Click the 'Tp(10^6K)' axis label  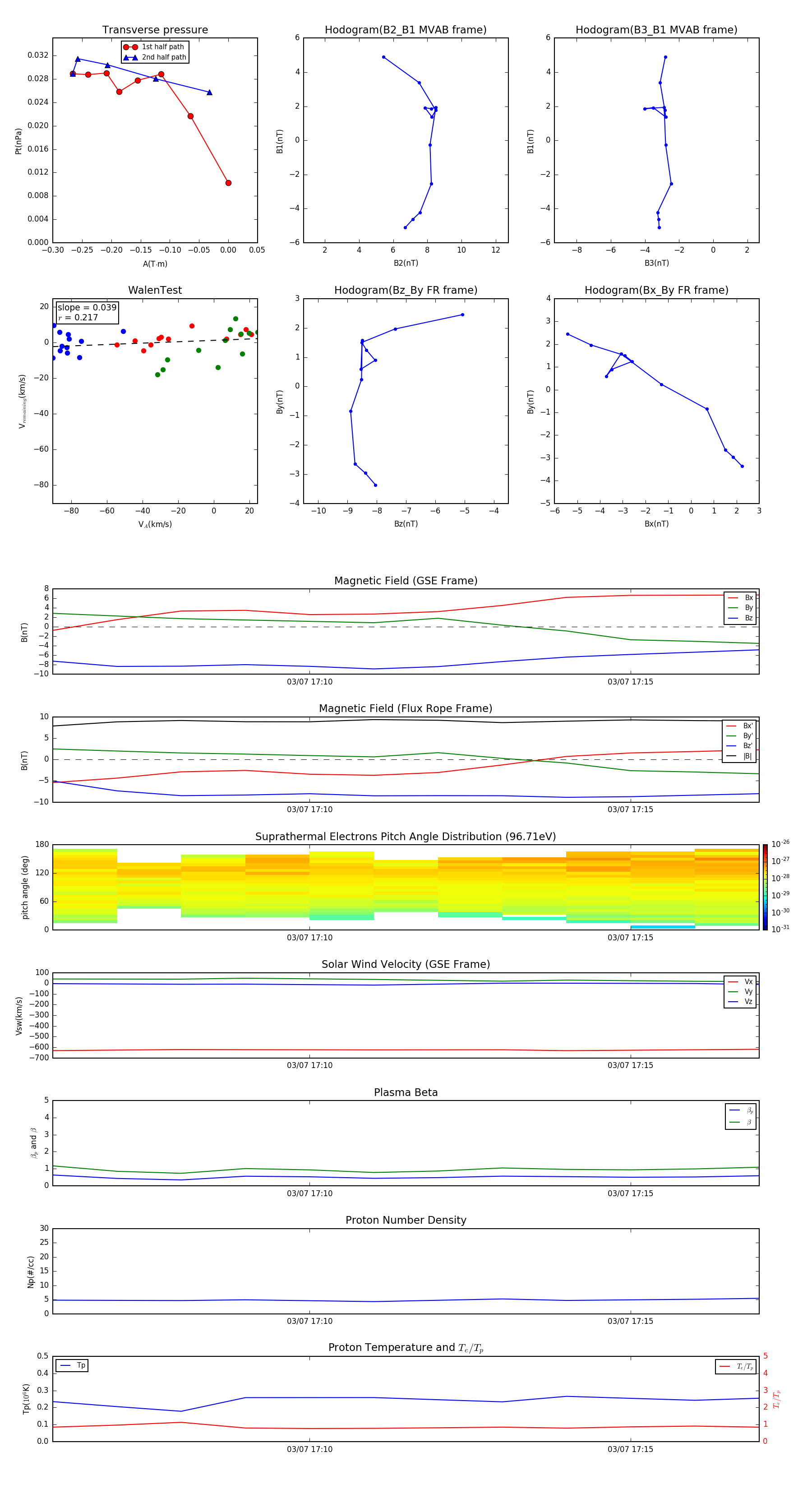click(26, 1399)
